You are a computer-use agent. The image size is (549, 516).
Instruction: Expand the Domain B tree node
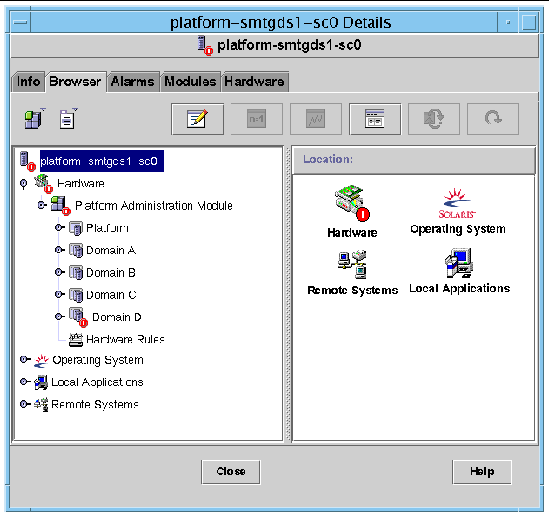click(x=60, y=272)
